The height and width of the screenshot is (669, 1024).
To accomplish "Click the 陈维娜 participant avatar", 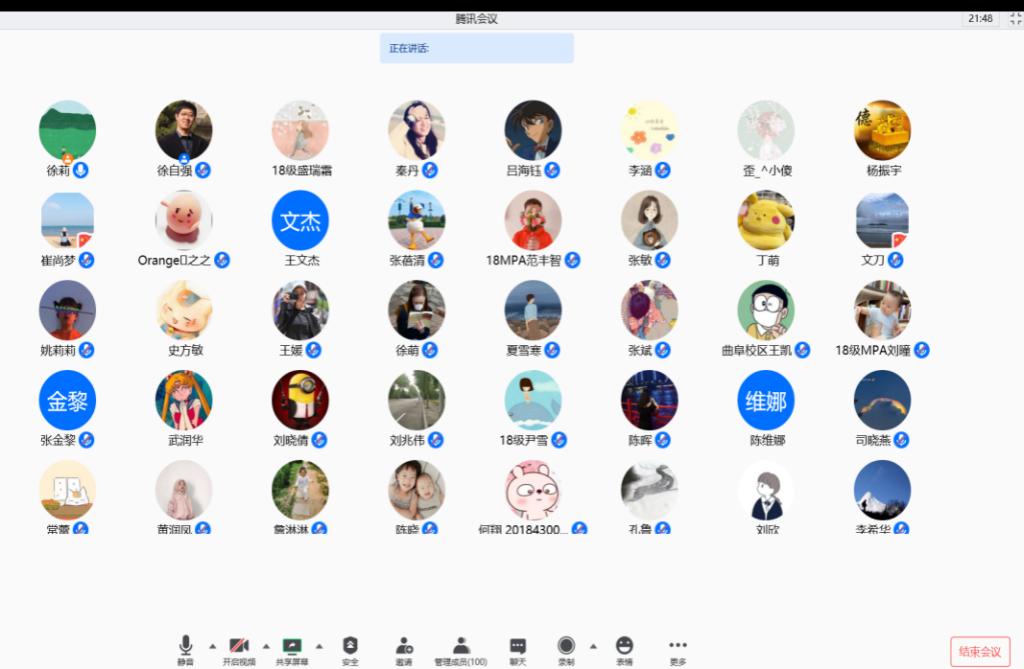I will click(x=766, y=400).
